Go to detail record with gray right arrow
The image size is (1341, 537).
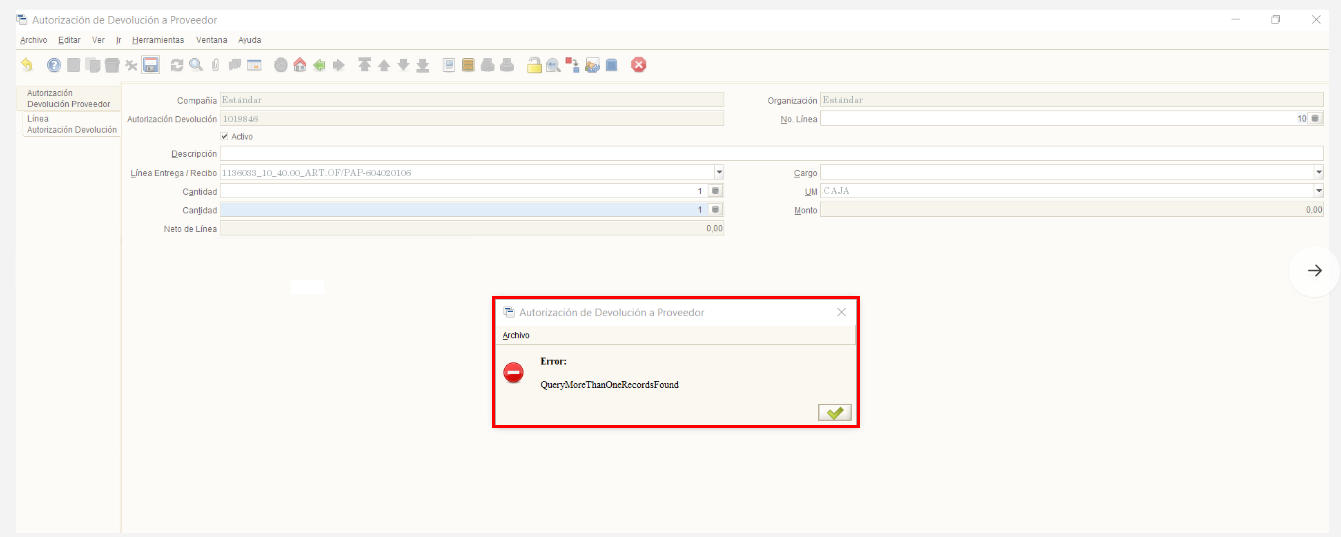pos(339,65)
